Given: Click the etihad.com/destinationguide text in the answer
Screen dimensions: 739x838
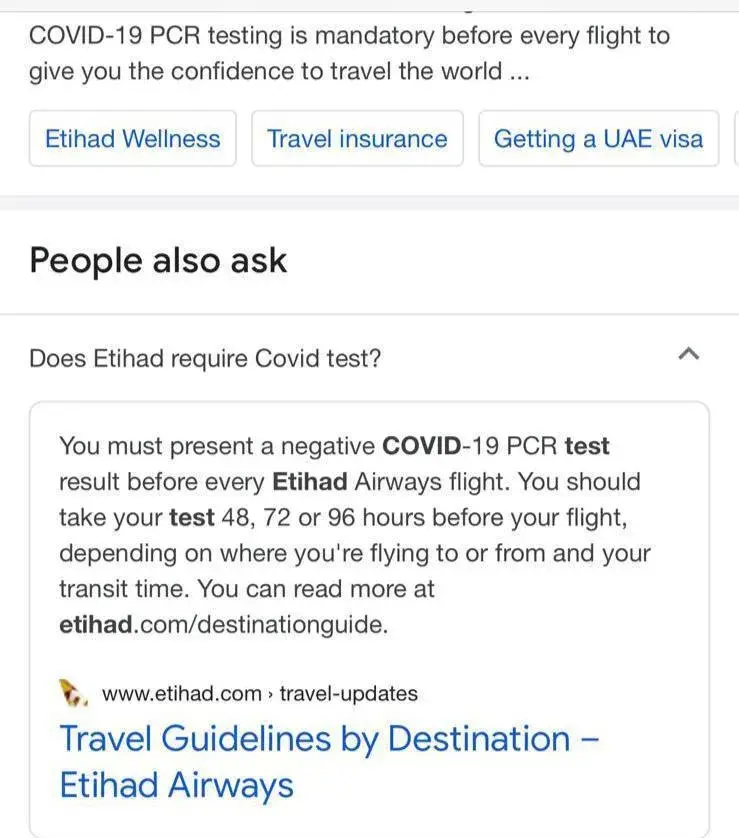Looking at the screenshot, I should point(222,625).
